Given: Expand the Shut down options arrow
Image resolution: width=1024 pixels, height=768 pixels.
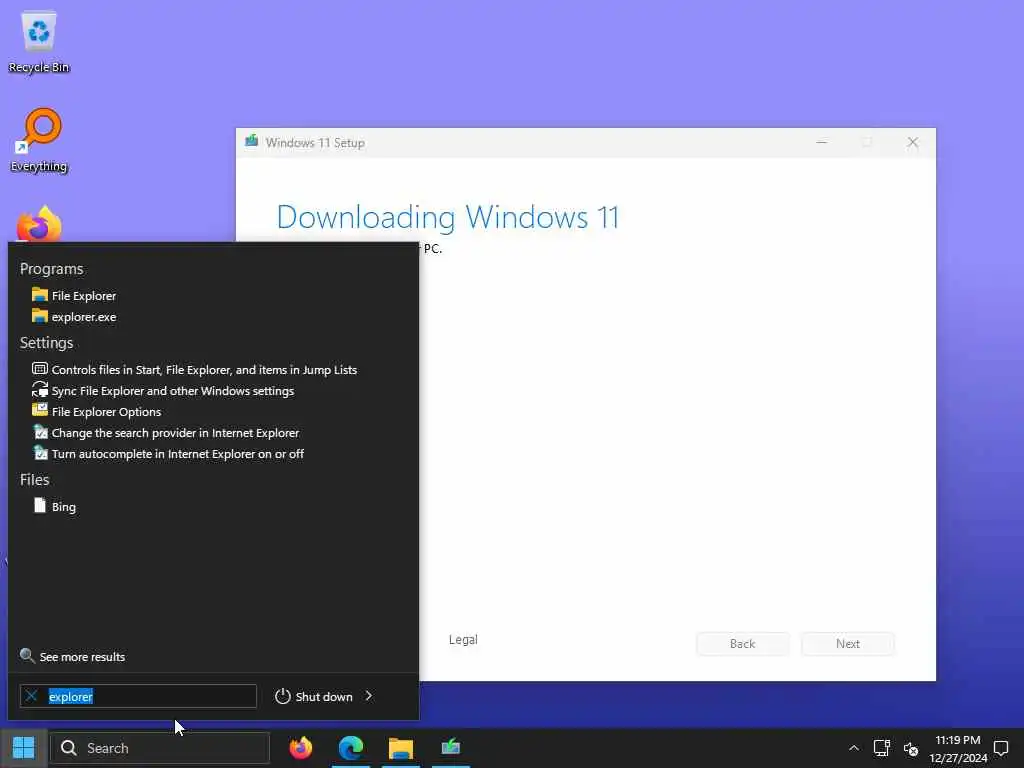Looking at the screenshot, I should pos(369,696).
